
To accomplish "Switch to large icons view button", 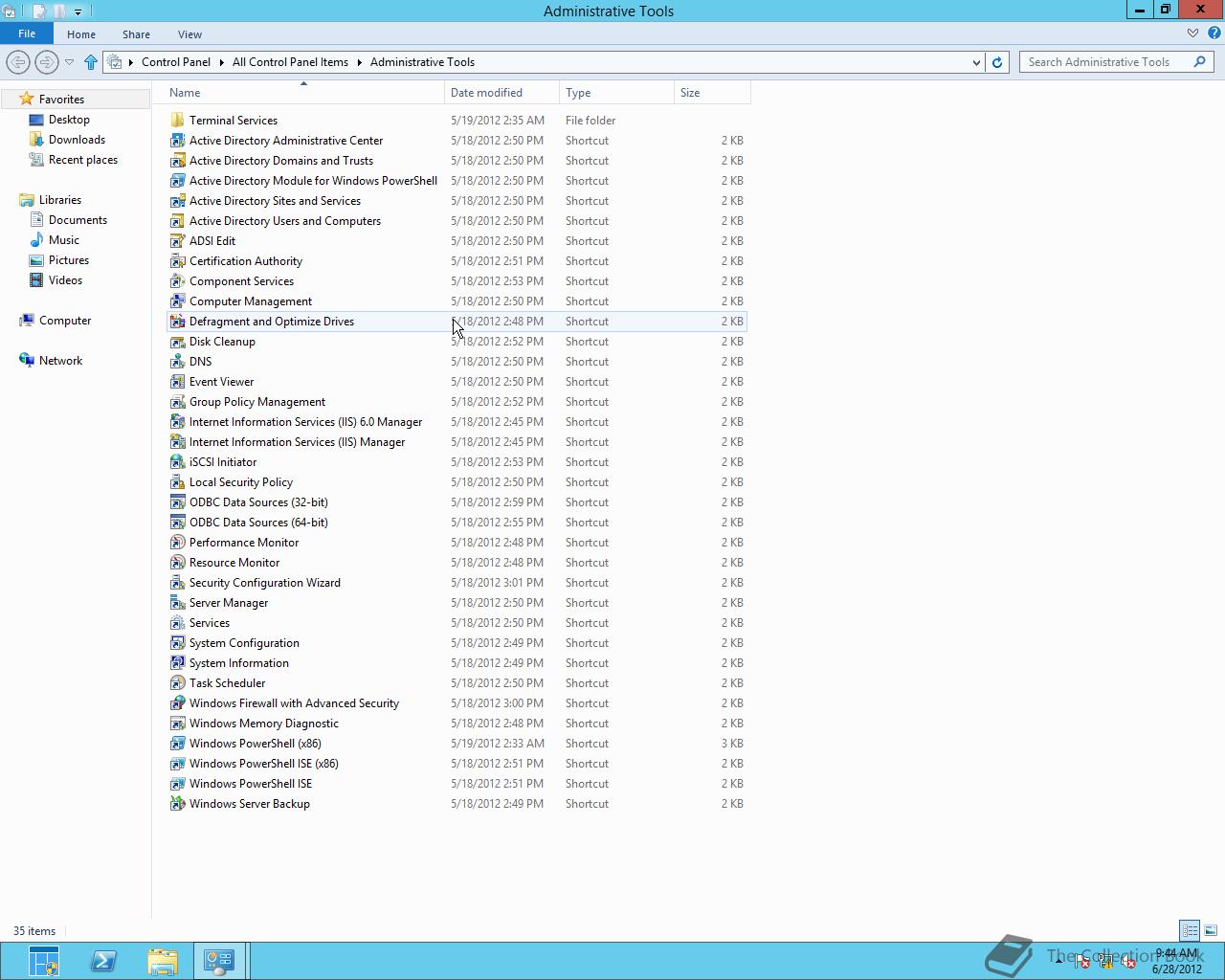I will pos(1211,930).
